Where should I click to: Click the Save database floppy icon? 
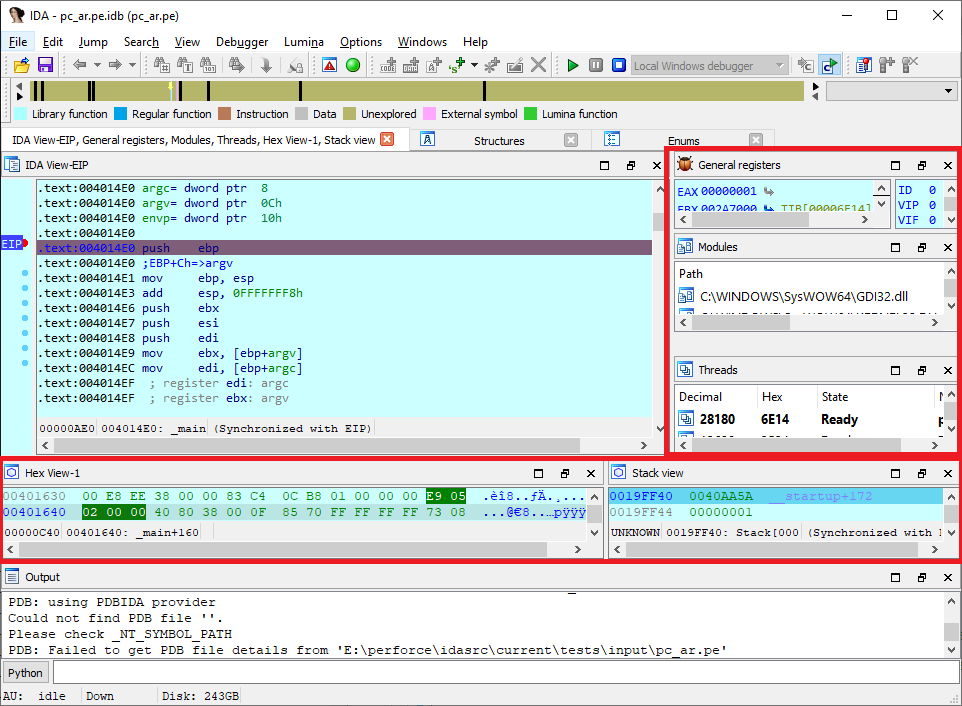(x=45, y=65)
